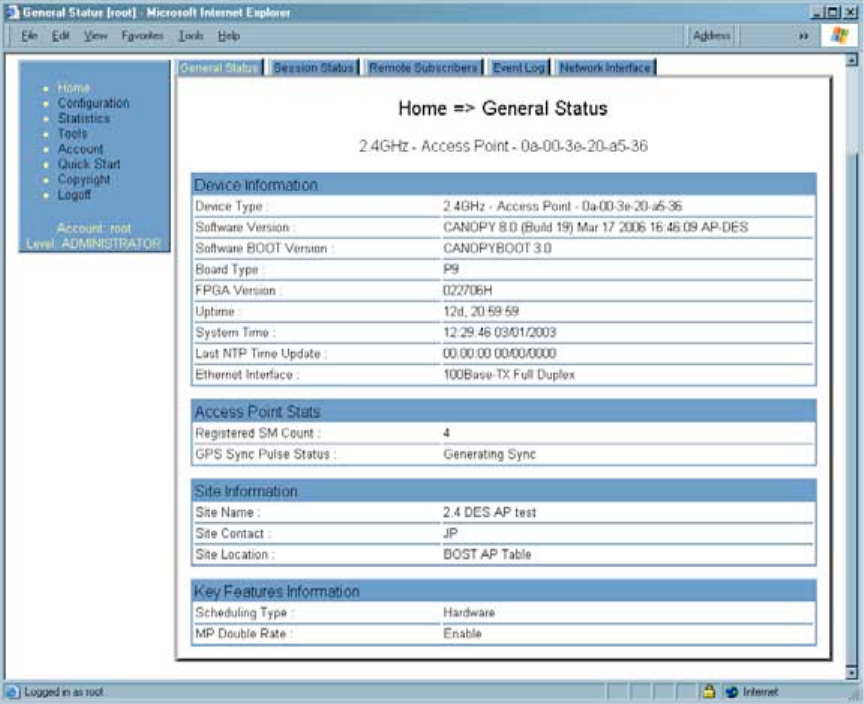Click the MP Double Rate value Enable
The height and width of the screenshot is (704, 864).
[x=462, y=633]
